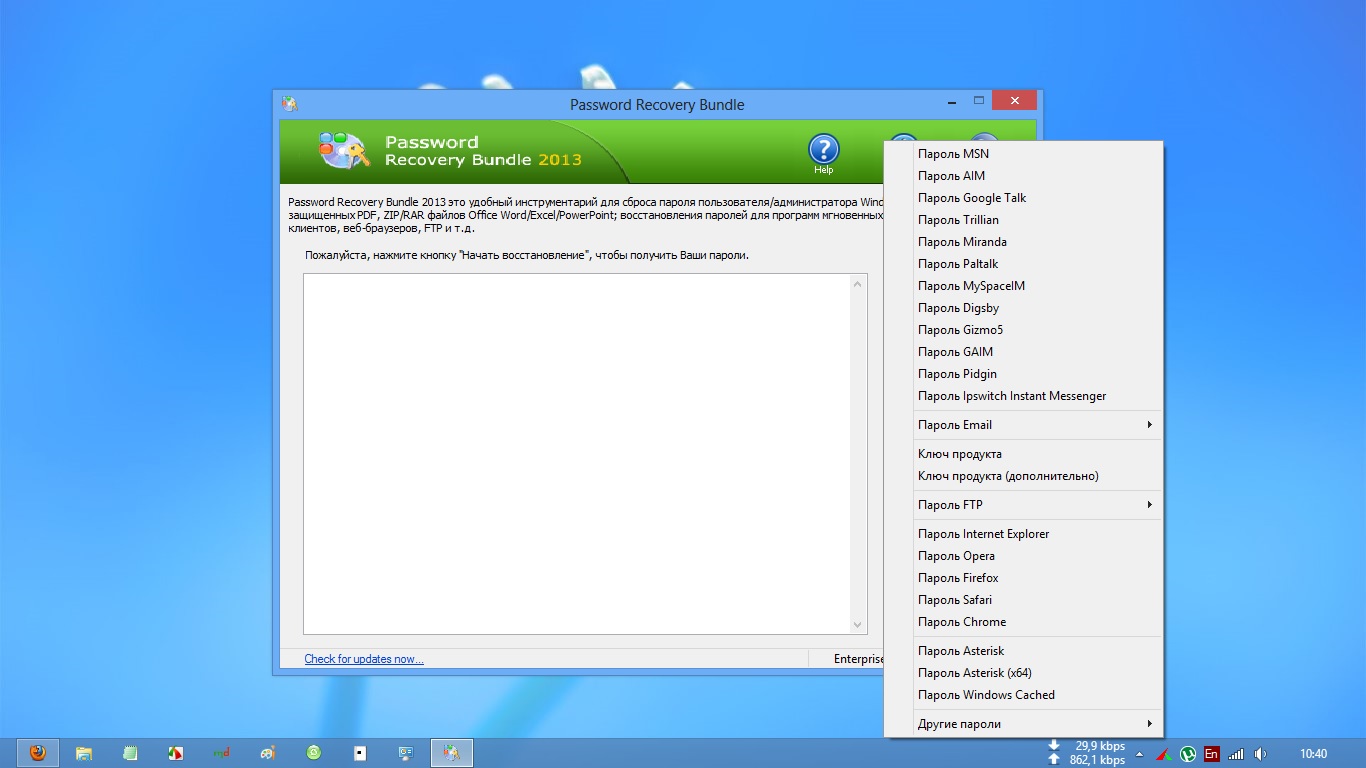This screenshot has height=768, width=1366.
Task: Close the Password Recovery Bundle window
Action: pyautogui.click(x=1015, y=101)
